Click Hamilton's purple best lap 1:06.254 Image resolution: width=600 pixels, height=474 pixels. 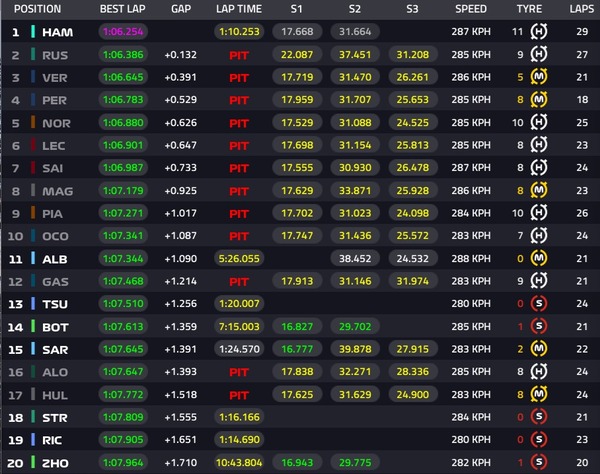(x=123, y=32)
